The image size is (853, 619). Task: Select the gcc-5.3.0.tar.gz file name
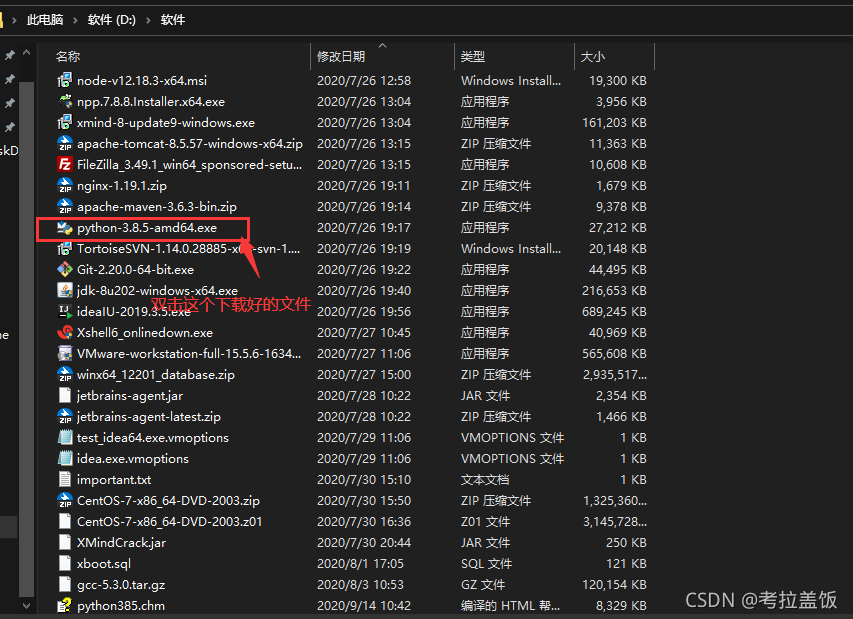[x=121, y=585]
